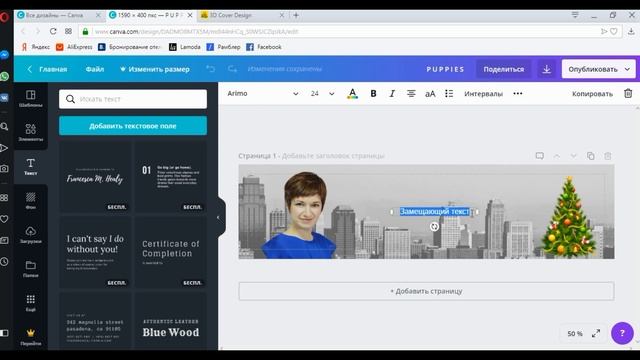Click the PUPPIES design title
The image size is (640, 360).
pos(445,69)
